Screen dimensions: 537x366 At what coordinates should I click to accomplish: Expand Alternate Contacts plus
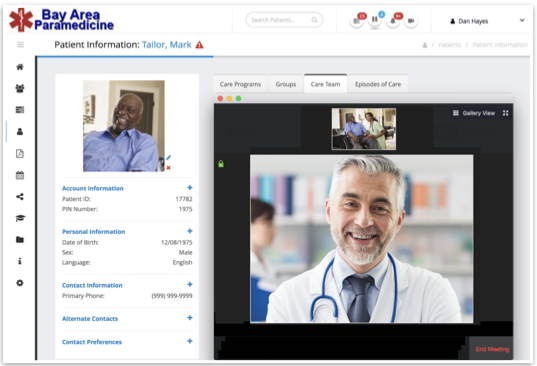pos(190,318)
